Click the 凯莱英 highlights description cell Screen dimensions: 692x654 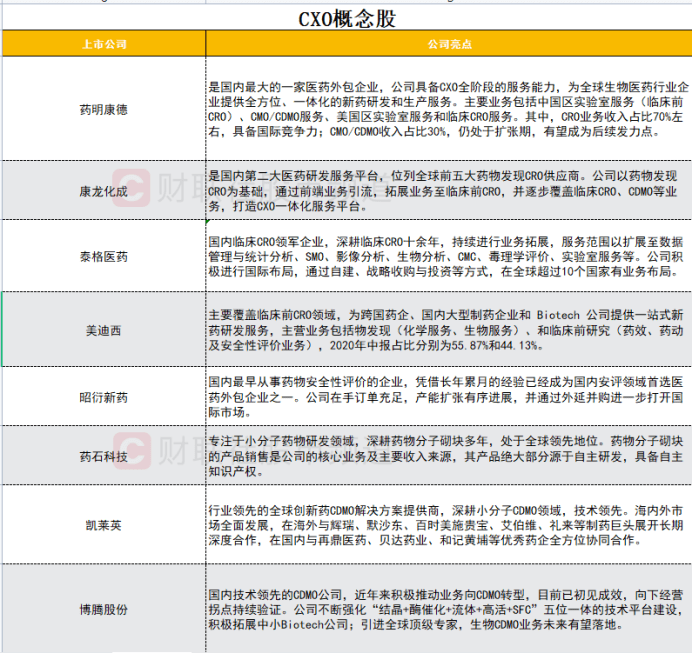click(448, 525)
